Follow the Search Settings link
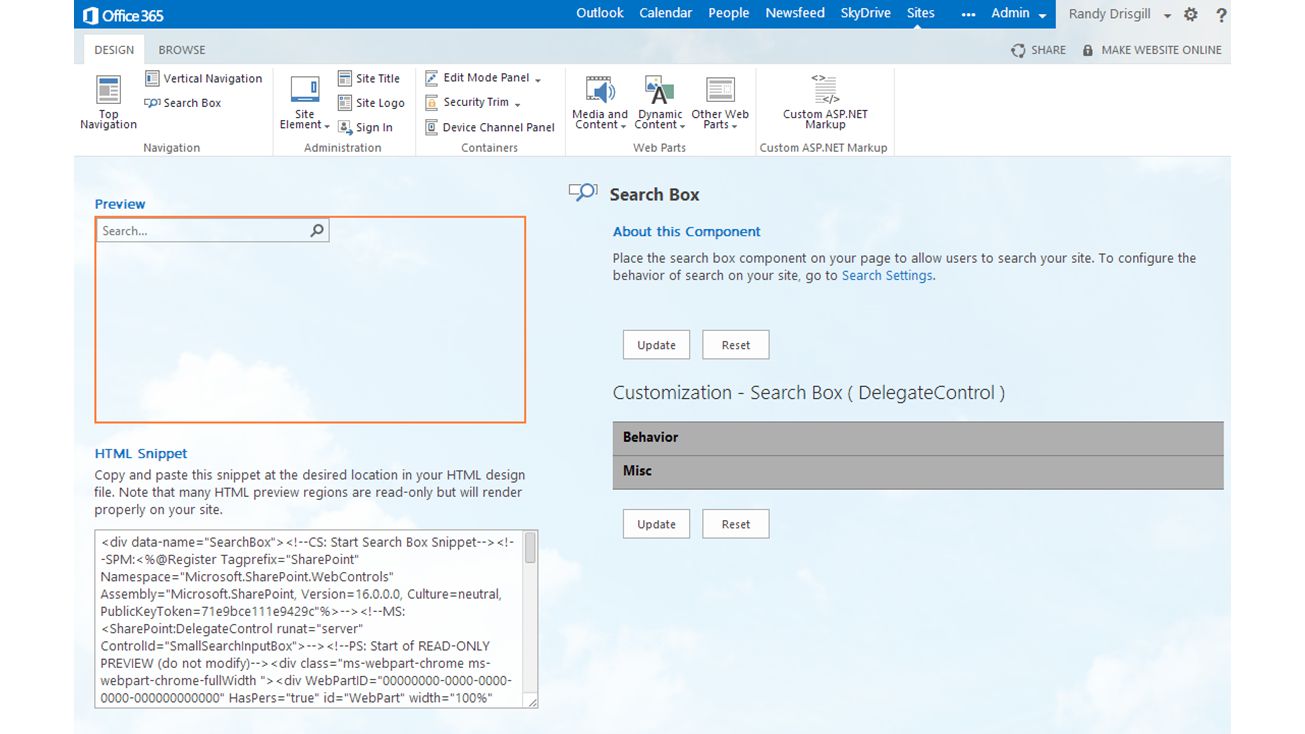The width and height of the screenshot is (1305, 734). [x=887, y=276]
